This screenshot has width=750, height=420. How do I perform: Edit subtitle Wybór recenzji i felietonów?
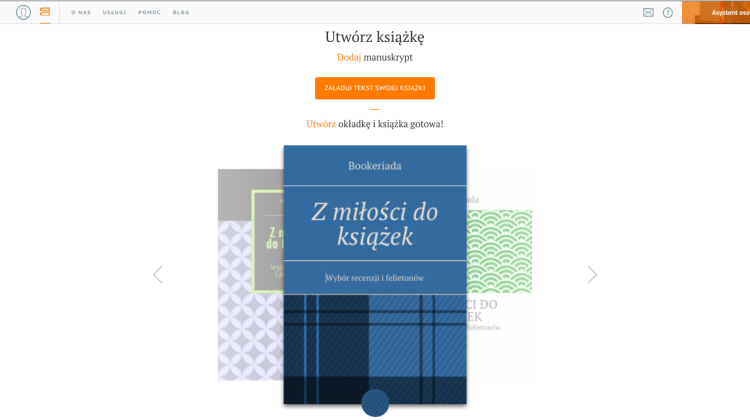(x=375, y=277)
